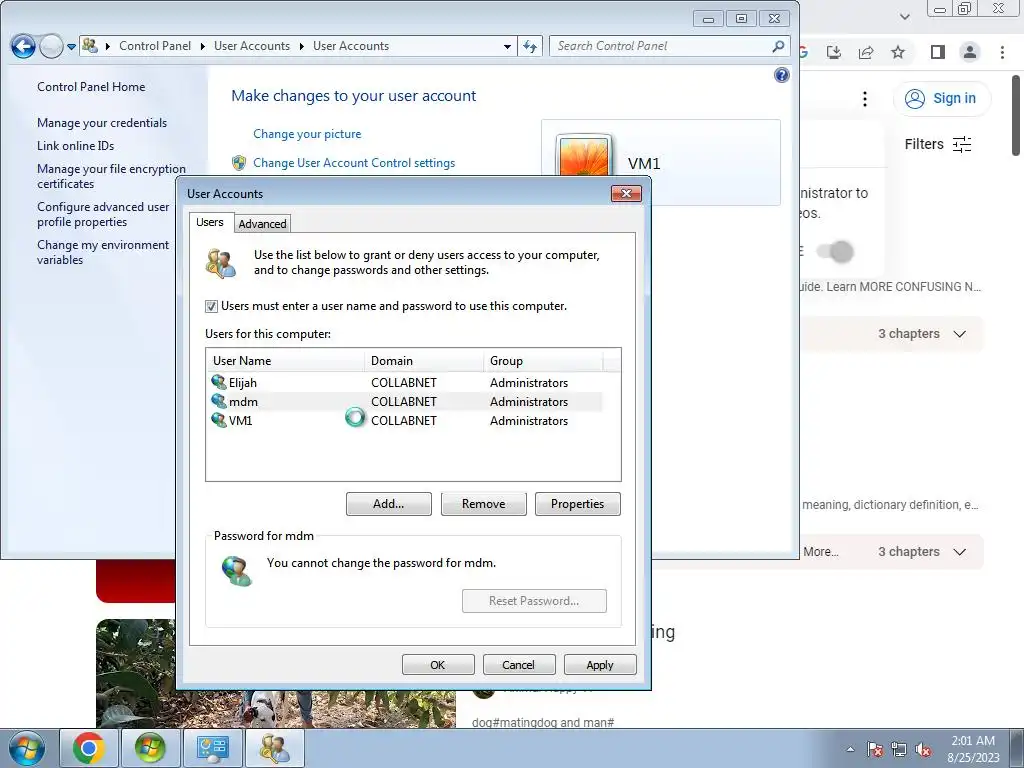
Task: Open Chrome from the taskbar
Action: [89, 748]
